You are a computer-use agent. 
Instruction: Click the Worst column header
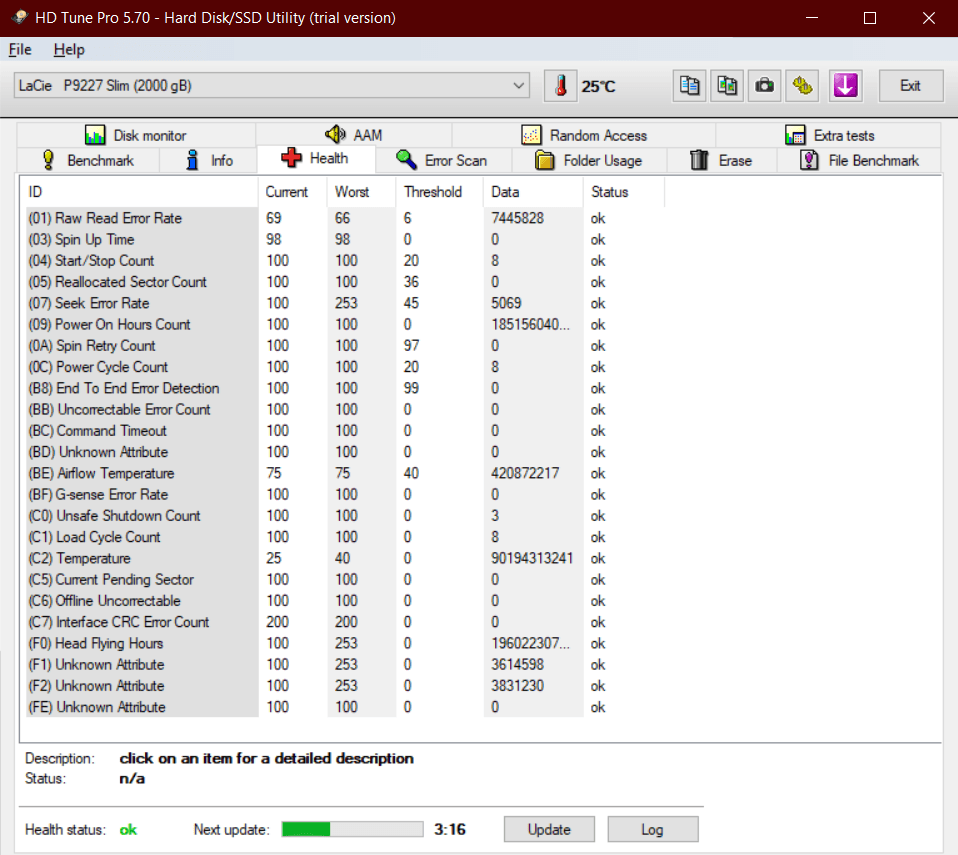(362, 192)
